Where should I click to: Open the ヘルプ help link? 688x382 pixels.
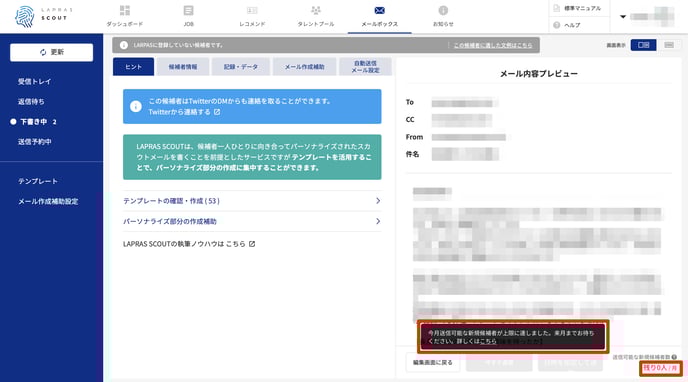[567, 25]
